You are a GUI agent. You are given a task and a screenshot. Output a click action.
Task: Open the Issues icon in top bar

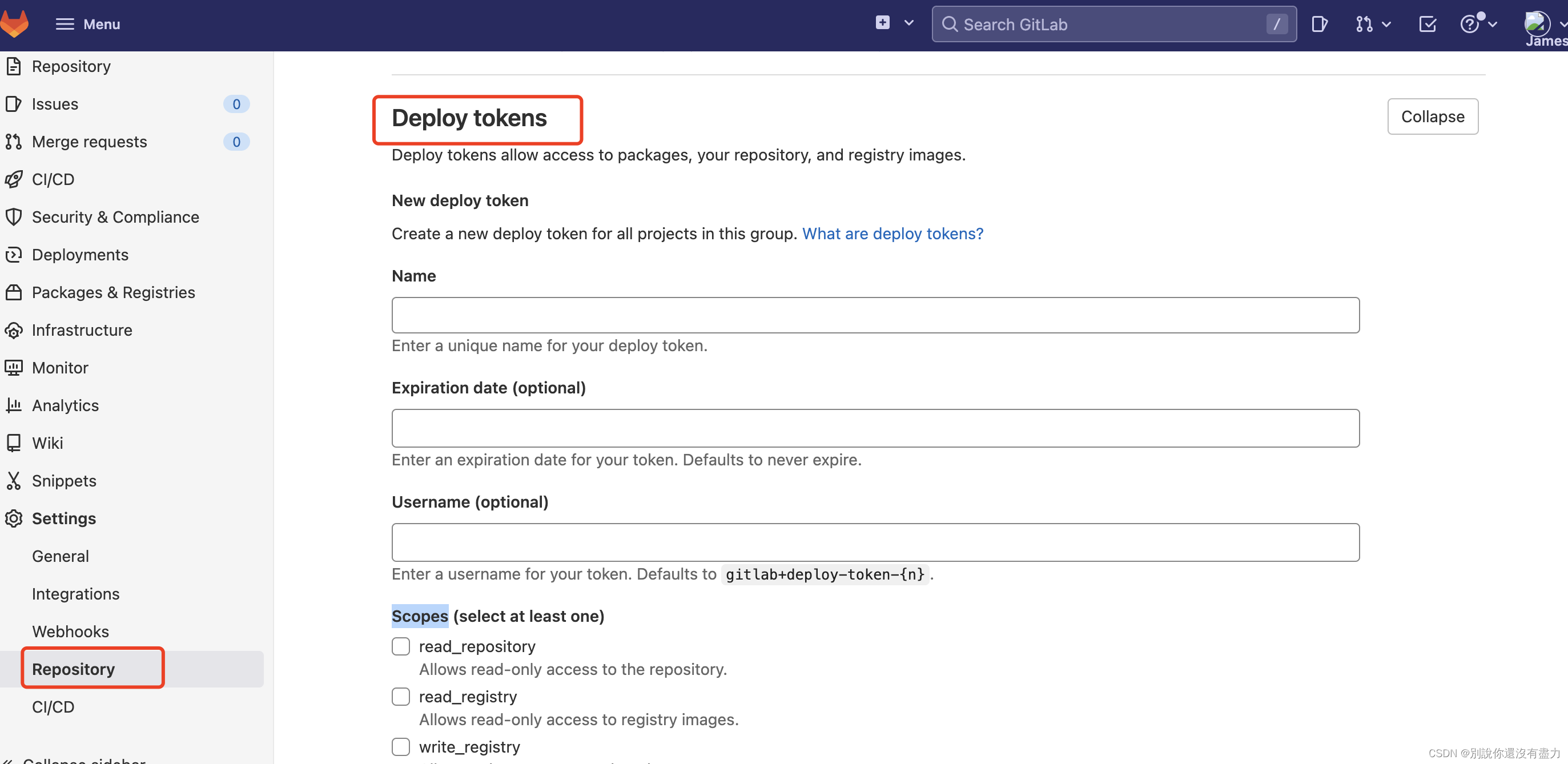[x=1319, y=25]
